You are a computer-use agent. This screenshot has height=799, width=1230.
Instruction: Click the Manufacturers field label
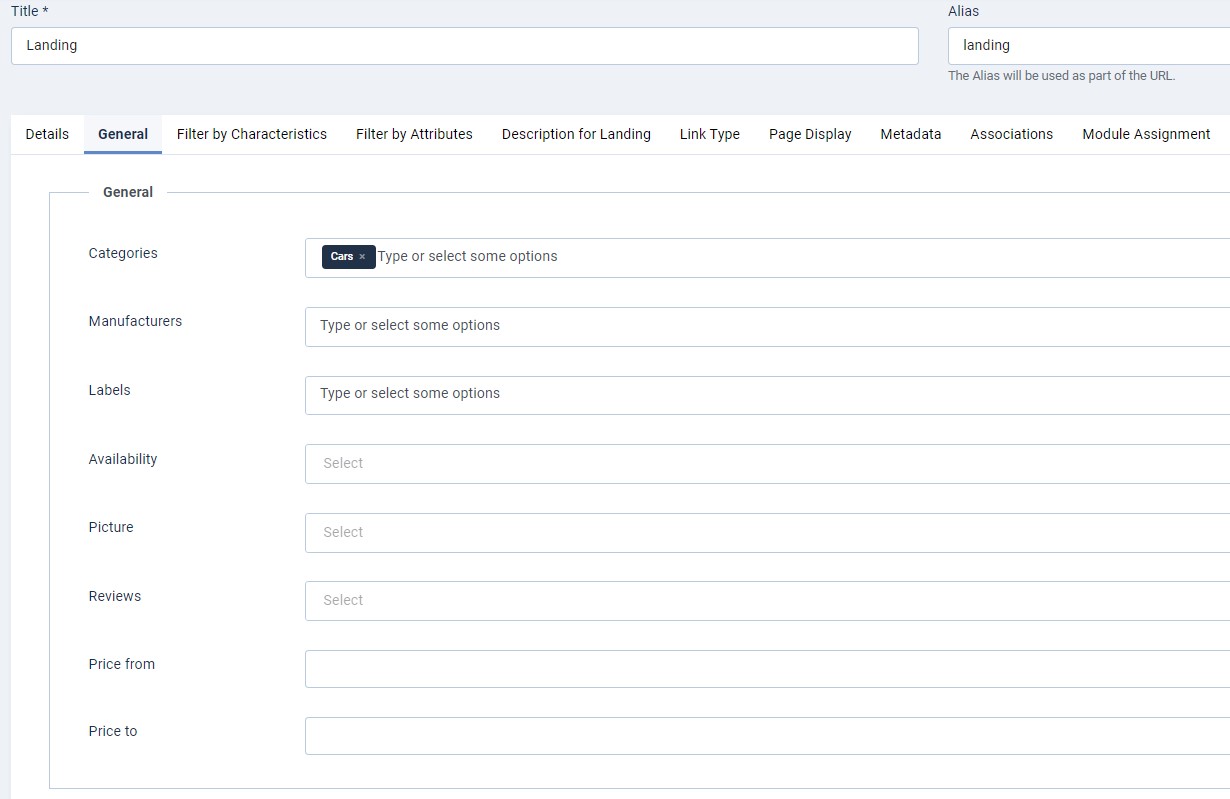tap(135, 321)
